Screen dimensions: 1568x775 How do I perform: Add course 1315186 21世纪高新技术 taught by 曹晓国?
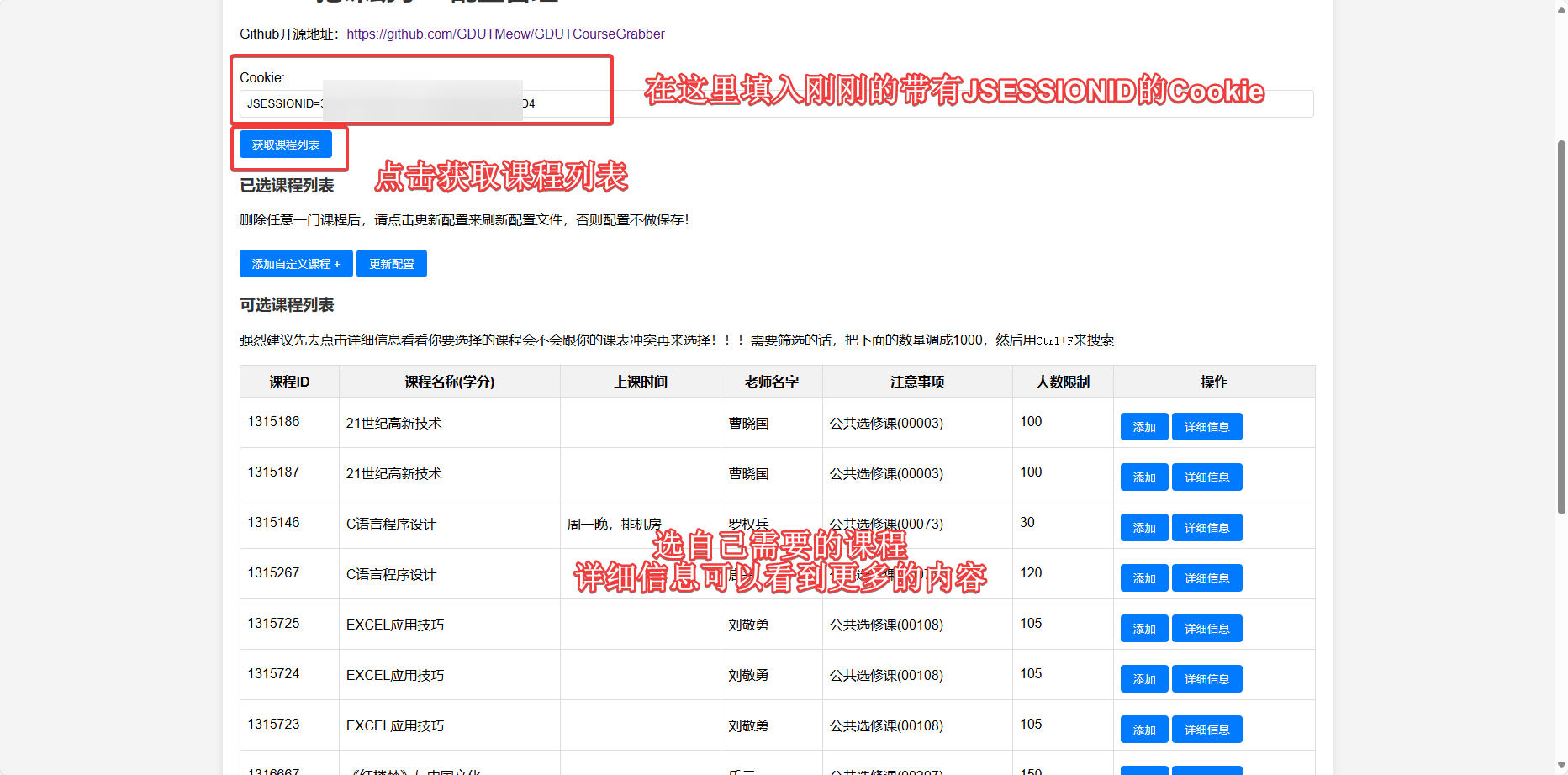coord(1143,426)
